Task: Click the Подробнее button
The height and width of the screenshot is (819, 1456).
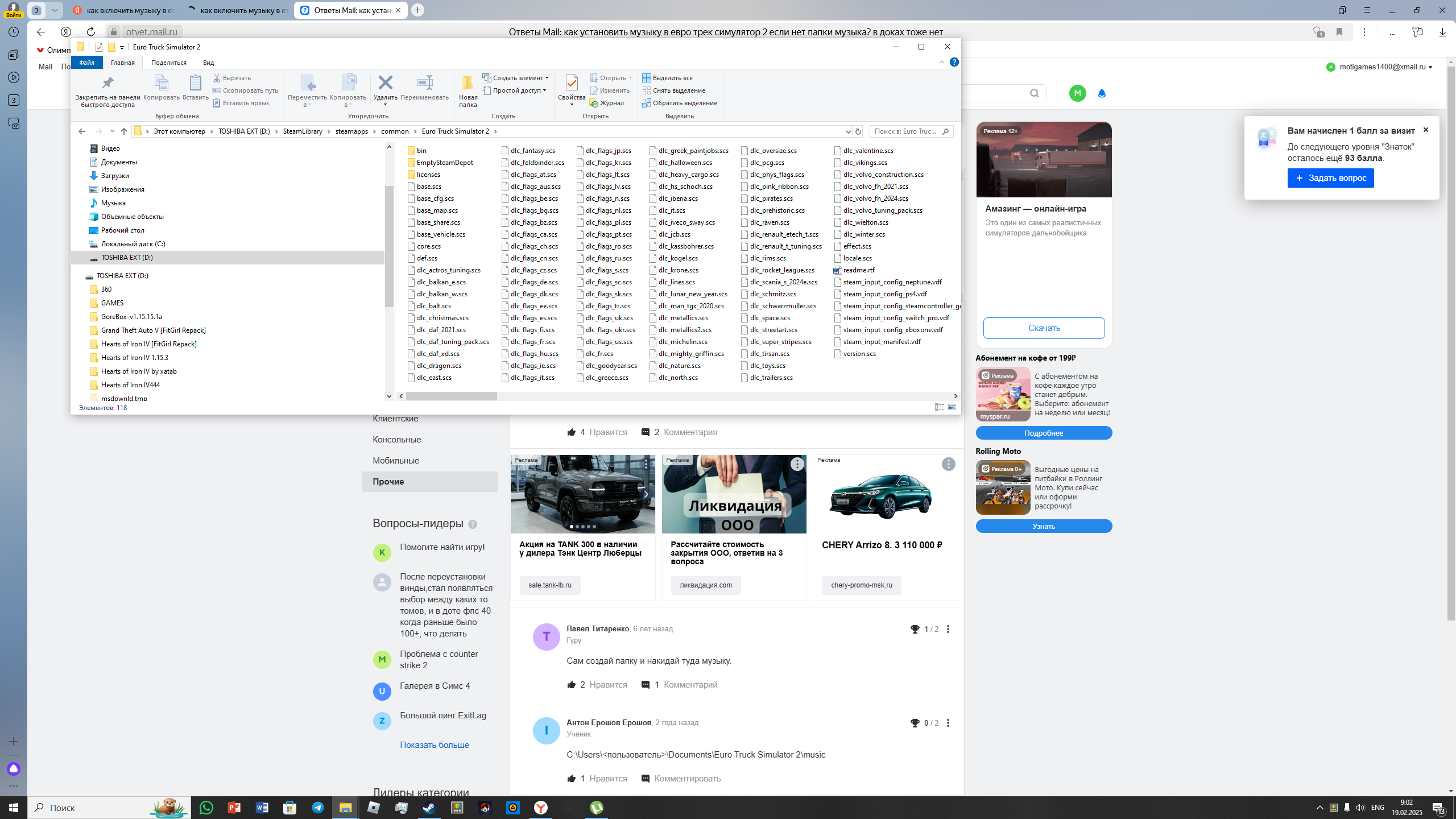Action: point(1044,433)
